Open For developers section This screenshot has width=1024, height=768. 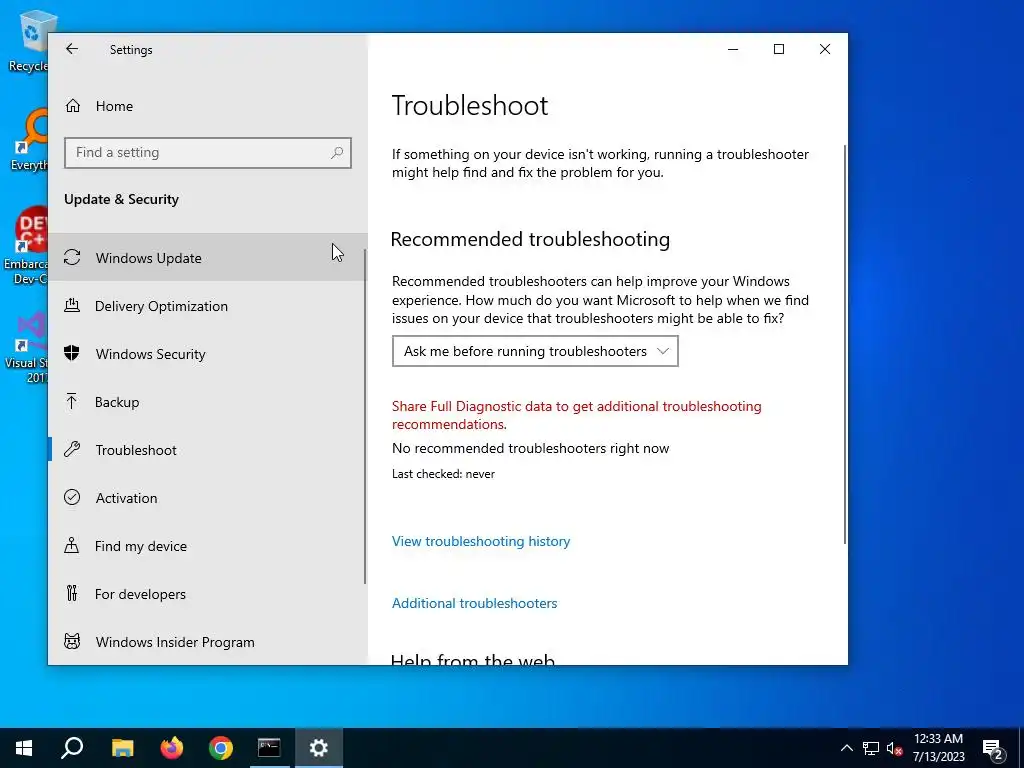tap(206, 594)
